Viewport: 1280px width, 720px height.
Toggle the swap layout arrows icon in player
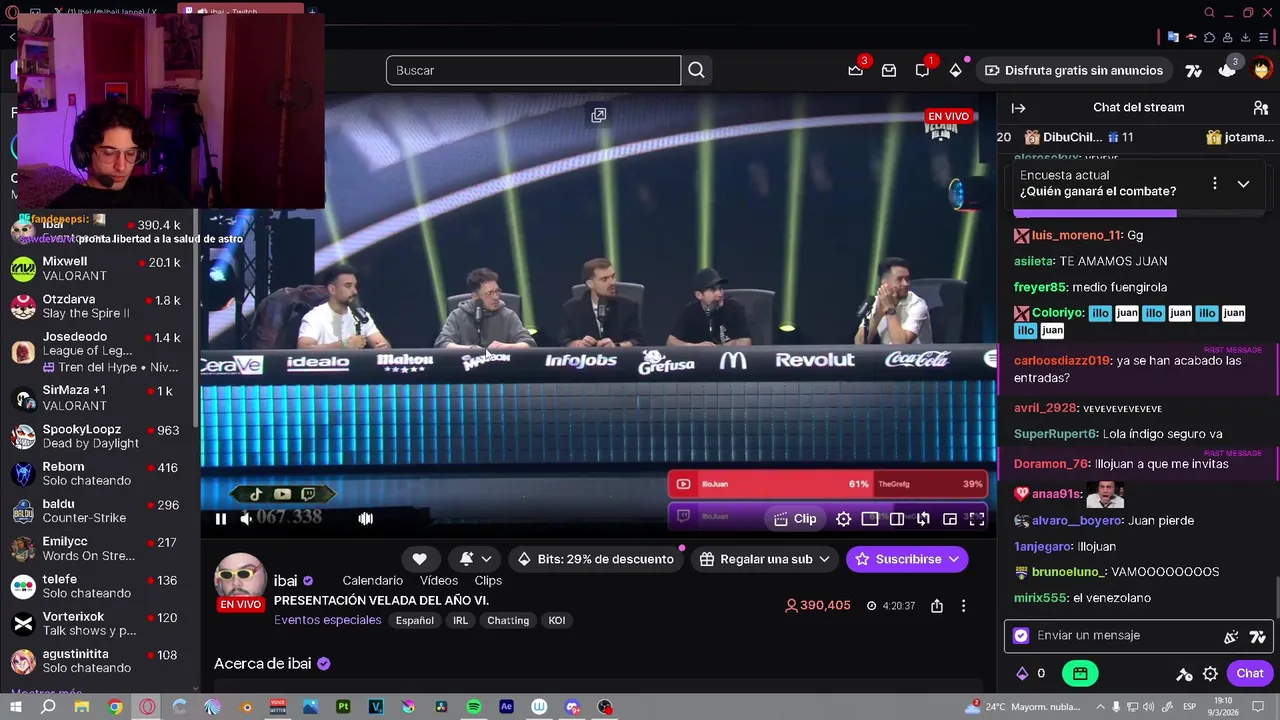tap(923, 518)
